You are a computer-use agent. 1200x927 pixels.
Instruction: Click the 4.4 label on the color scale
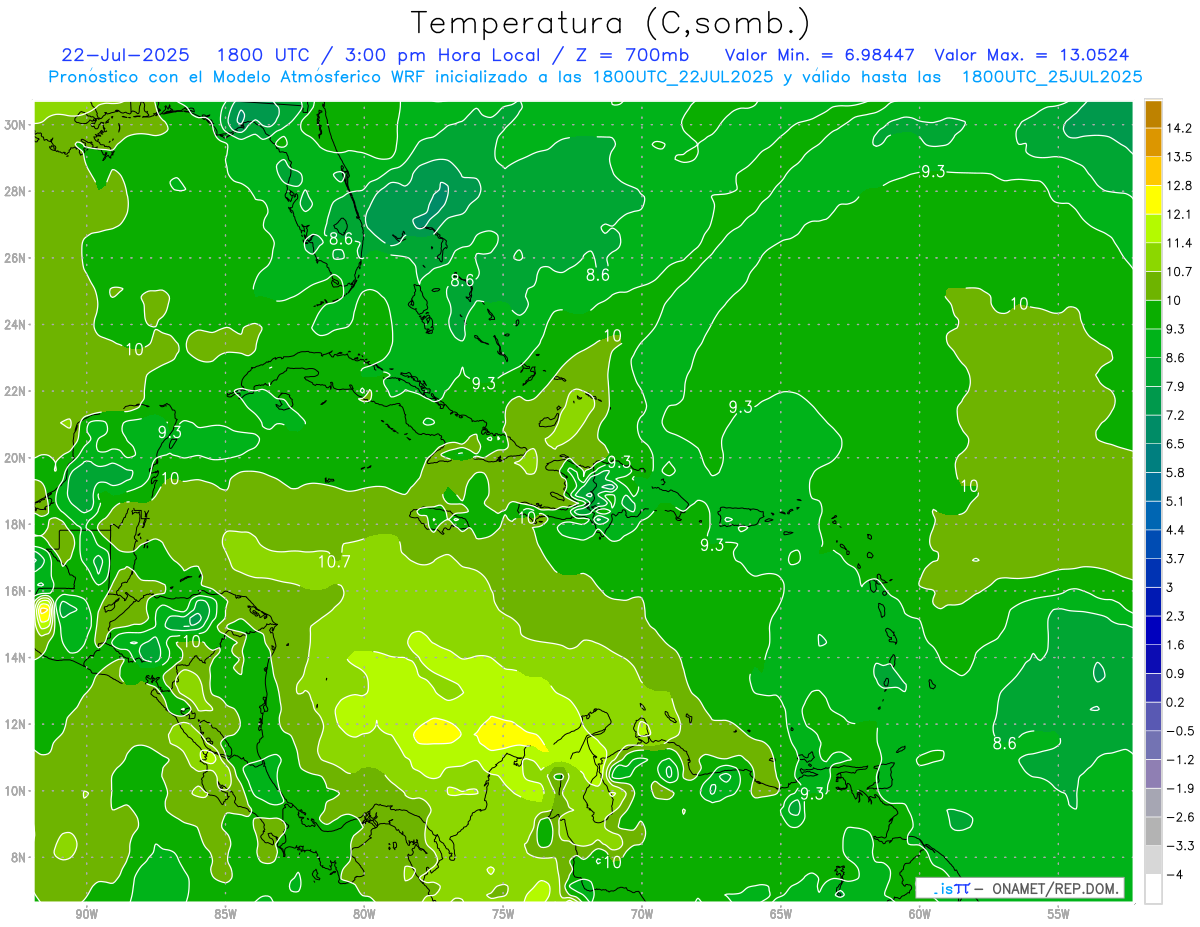pyautogui.click(x=1176, y=530)
